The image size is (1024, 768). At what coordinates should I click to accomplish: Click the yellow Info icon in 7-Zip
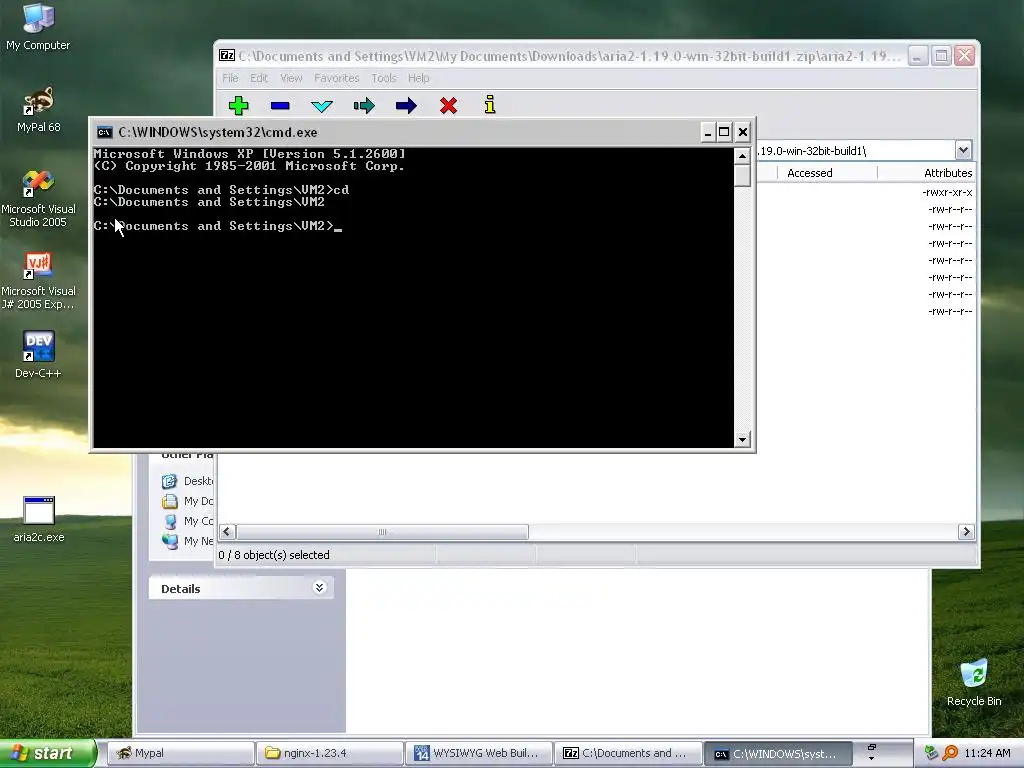coord(490,104)
